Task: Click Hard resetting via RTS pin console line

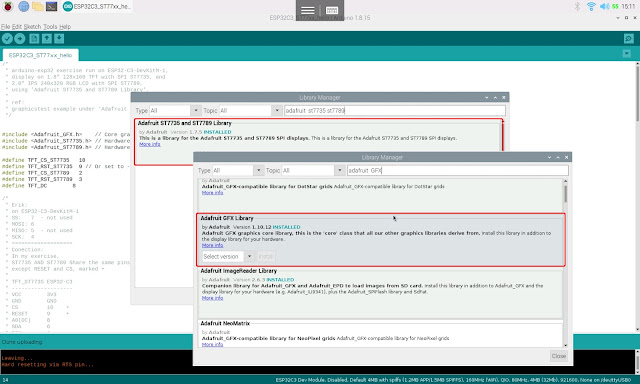Action: pyautogui.click(x=47, y=364)
